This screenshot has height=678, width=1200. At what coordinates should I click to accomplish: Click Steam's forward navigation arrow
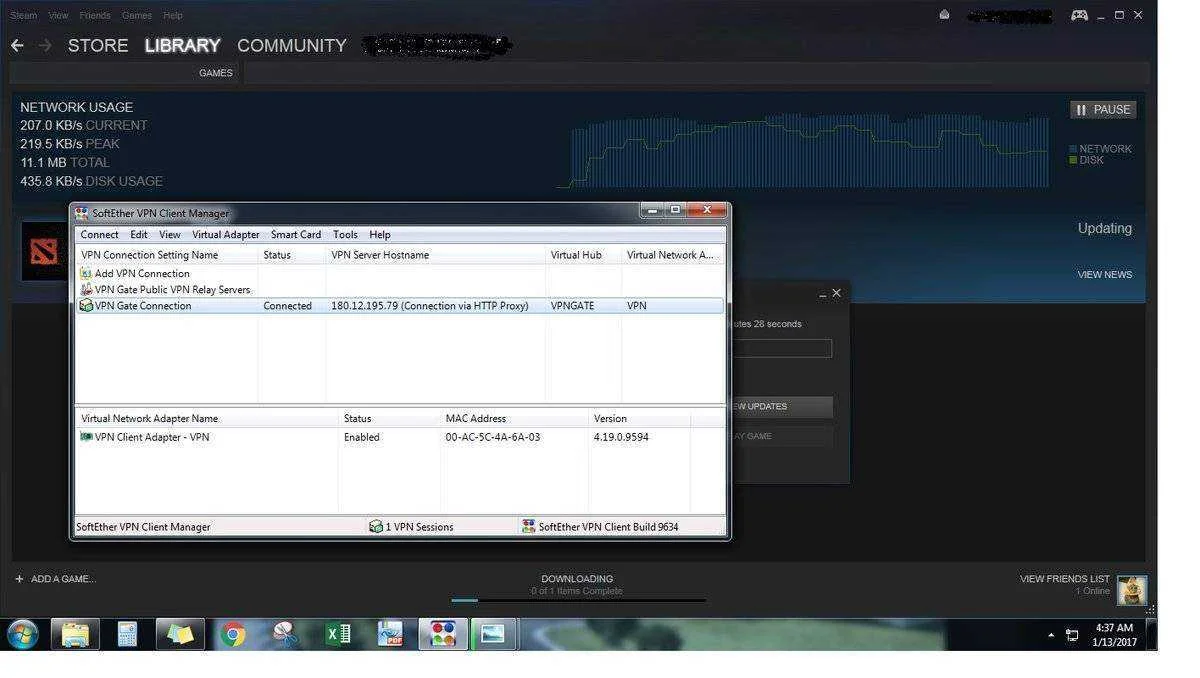point(45,46)
